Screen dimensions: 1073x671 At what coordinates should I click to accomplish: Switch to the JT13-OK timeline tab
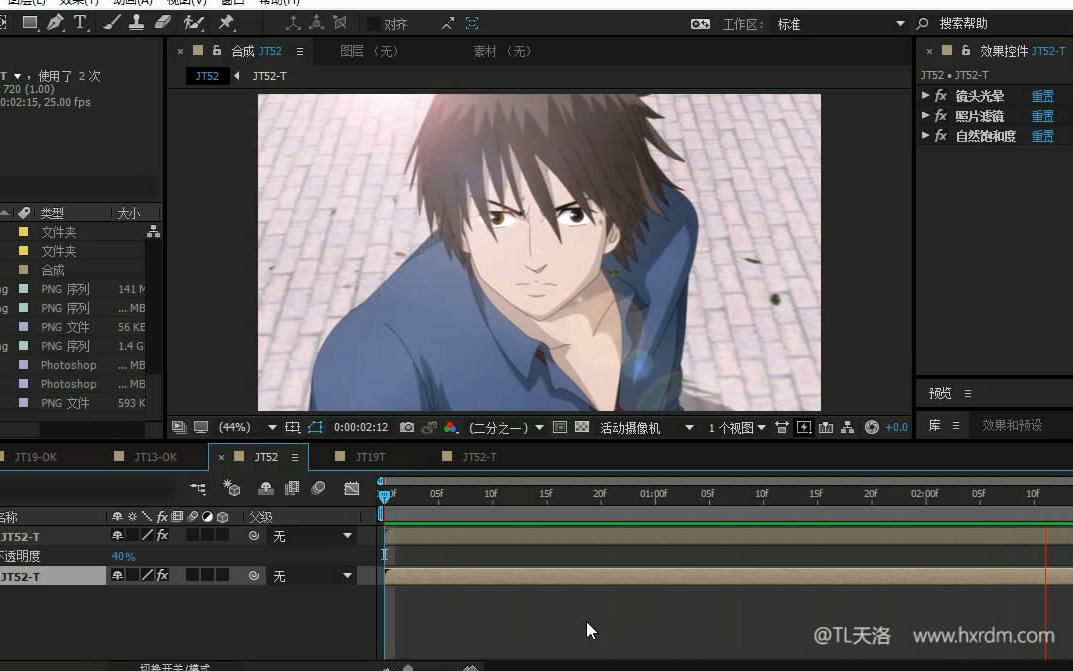pos(154,457)
